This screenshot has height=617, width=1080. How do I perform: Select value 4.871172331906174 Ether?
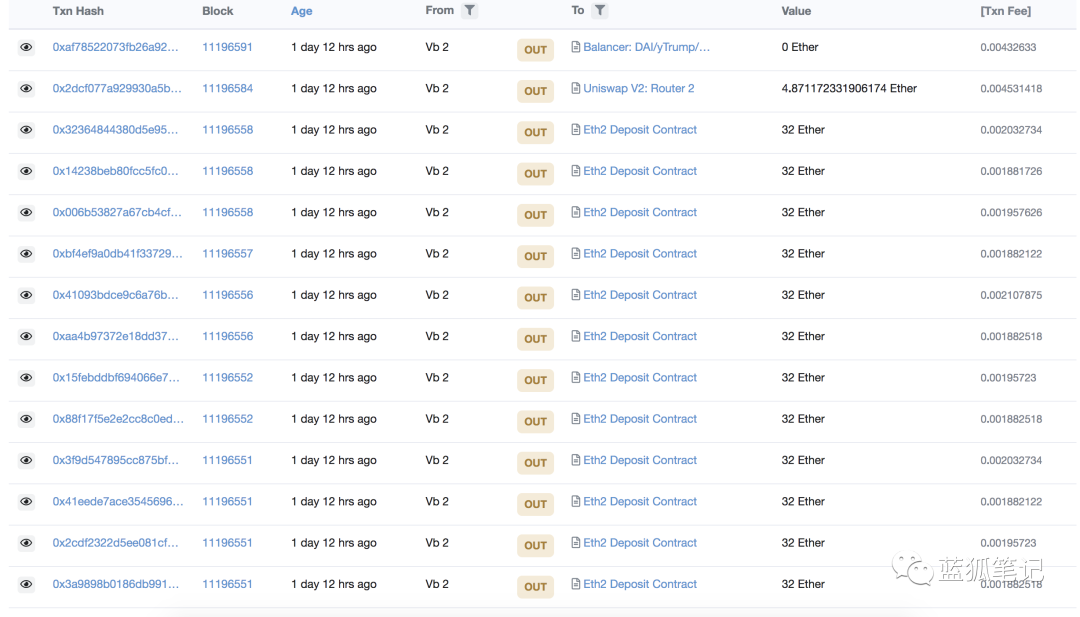click(x=849, y=89)
